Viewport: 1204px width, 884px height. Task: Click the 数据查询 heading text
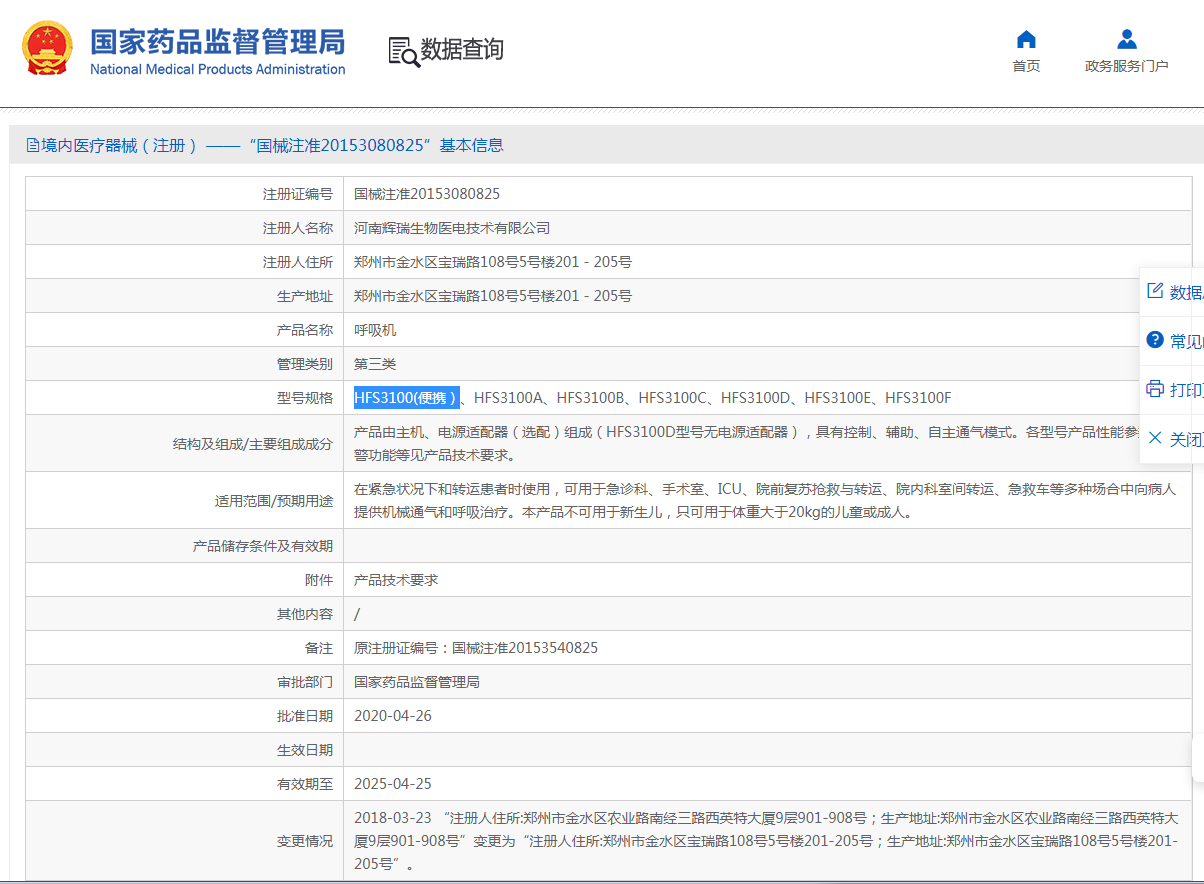tap(462, 50)
